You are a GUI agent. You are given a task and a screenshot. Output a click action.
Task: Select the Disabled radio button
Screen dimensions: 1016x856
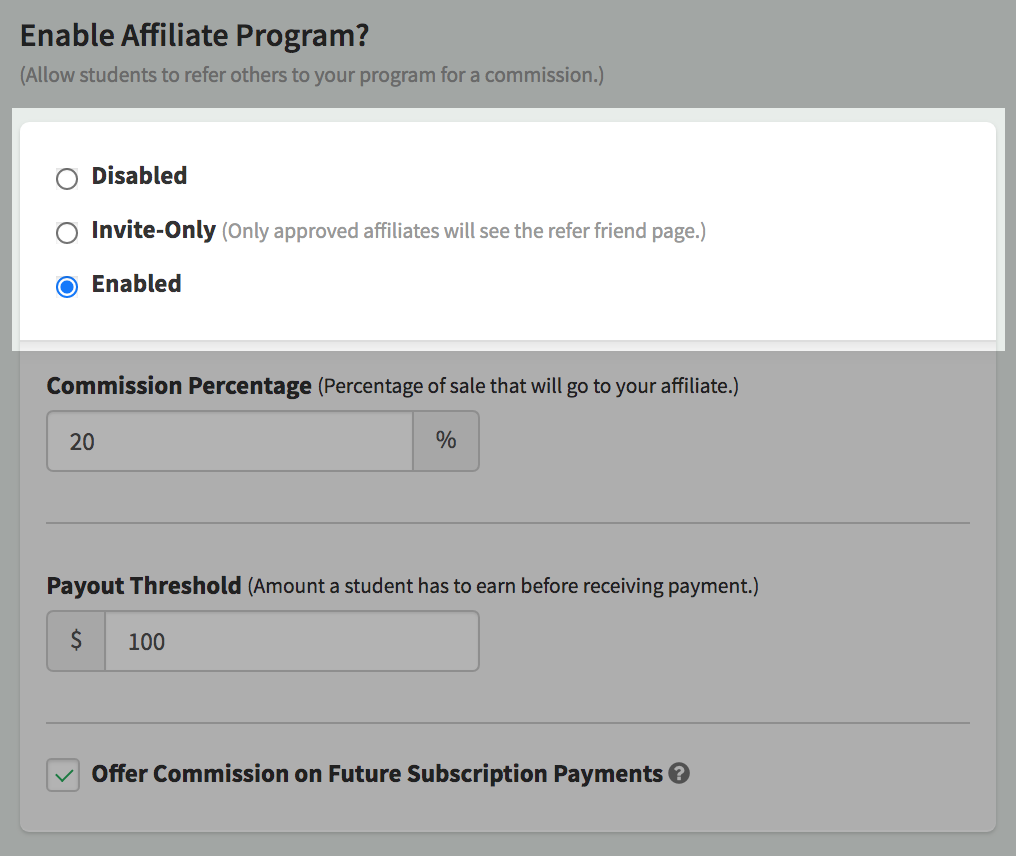(67, 179)
